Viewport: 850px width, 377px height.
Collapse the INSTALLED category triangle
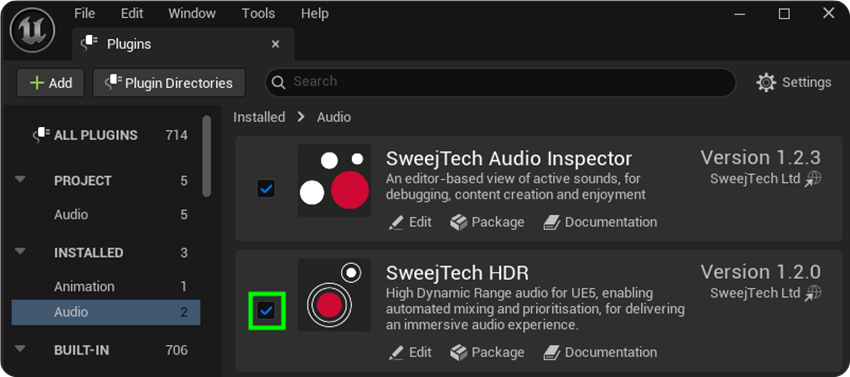point(21,252)
